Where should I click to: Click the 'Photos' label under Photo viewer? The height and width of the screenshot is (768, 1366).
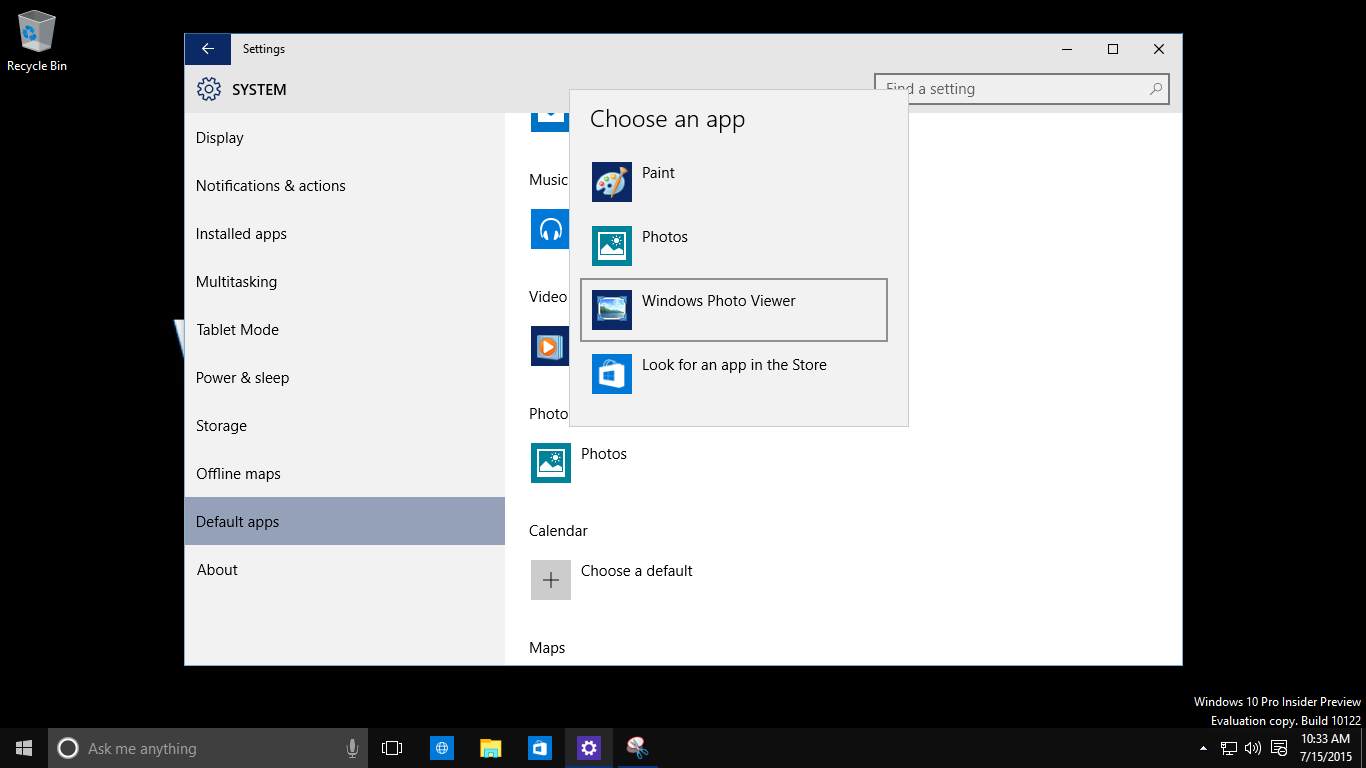[604, 454]
